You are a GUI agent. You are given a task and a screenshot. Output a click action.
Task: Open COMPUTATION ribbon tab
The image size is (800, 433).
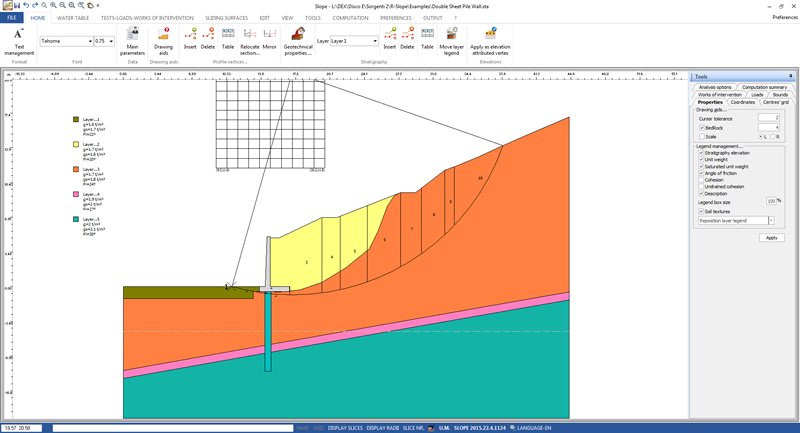pyautogui.click(x=350, y=18)
